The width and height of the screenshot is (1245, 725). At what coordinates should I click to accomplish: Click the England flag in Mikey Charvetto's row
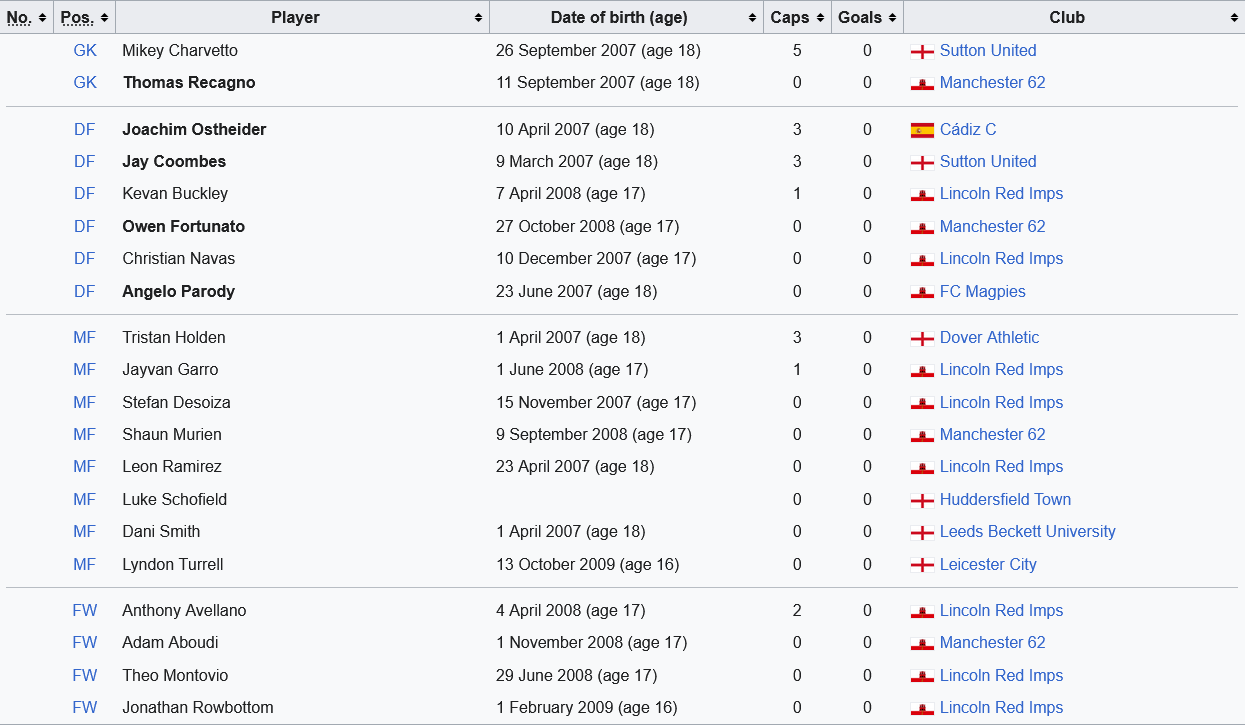click(922, 51)
